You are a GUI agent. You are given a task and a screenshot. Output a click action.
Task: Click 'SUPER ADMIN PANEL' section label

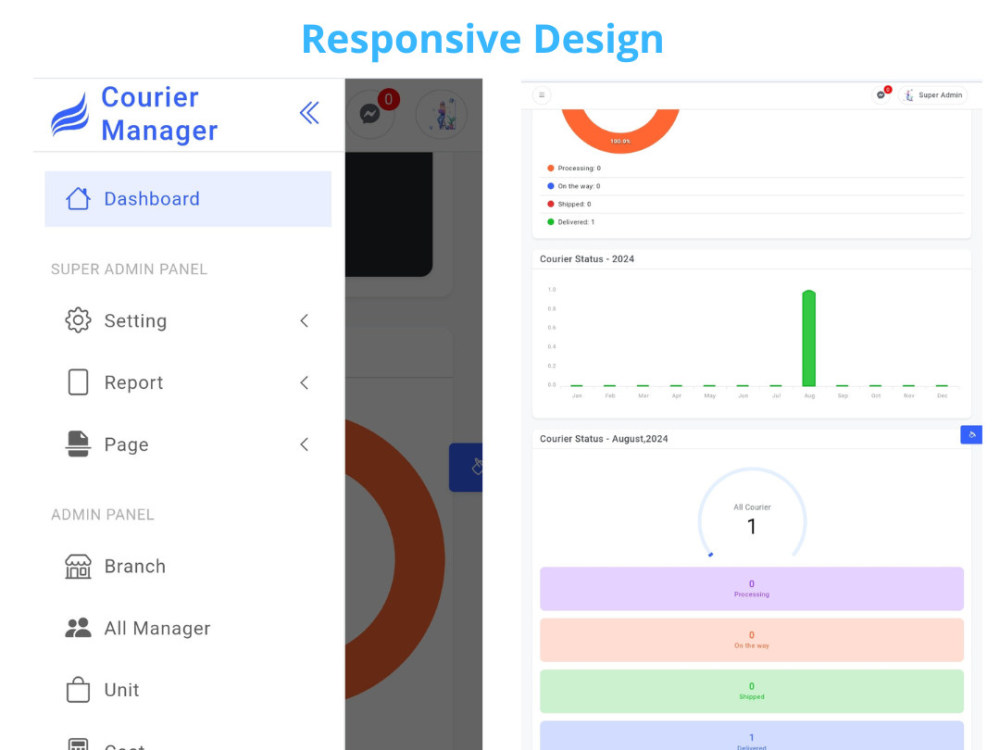[x=129, y=269]
